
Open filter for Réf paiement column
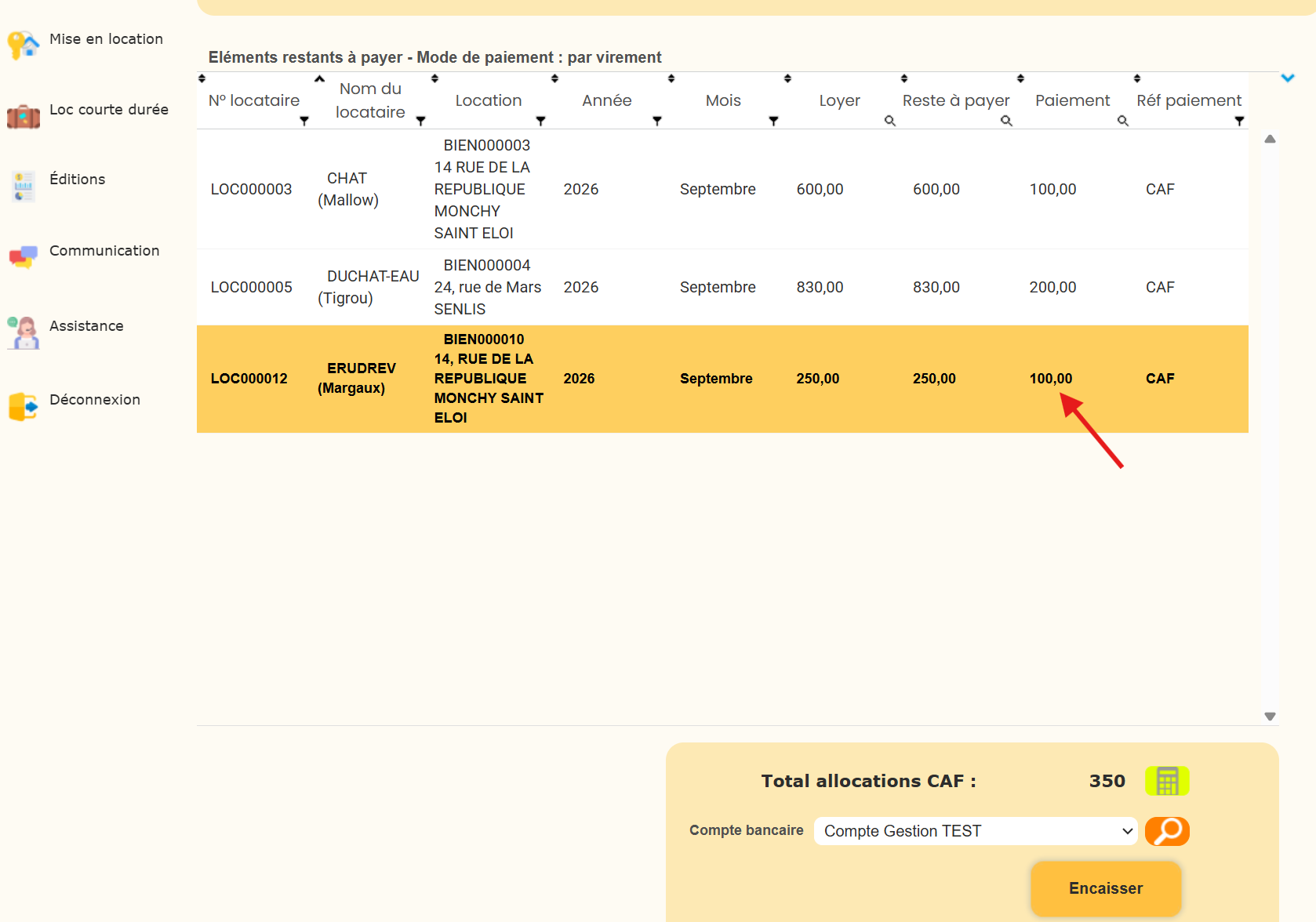(x=1239, y=121)
